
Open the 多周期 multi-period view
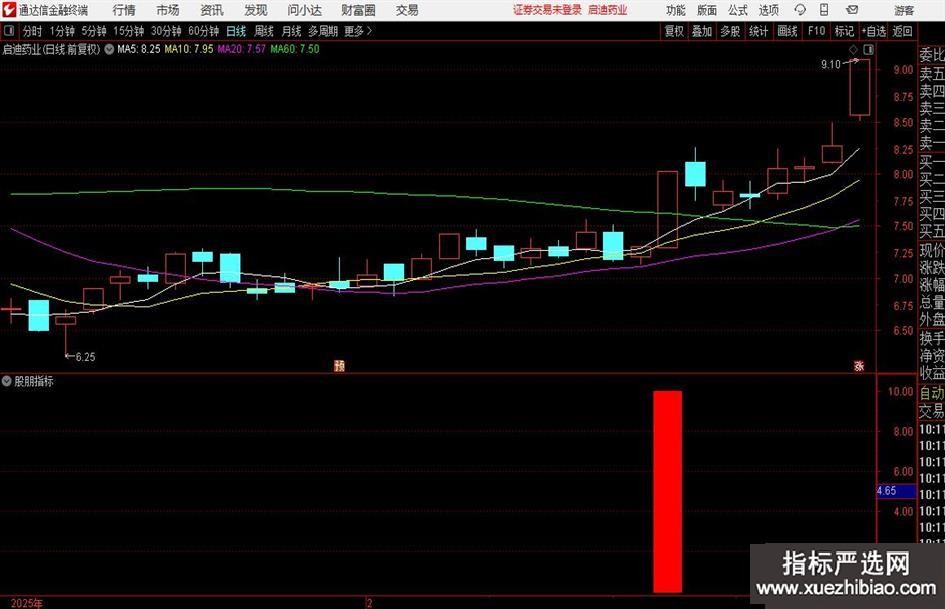323,31
